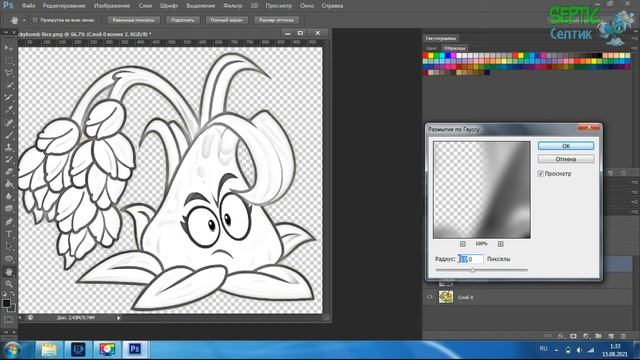640x360 pixels.
Task: Select the Zoom tool
Action: pyautogui.click(x=9, y=284)
